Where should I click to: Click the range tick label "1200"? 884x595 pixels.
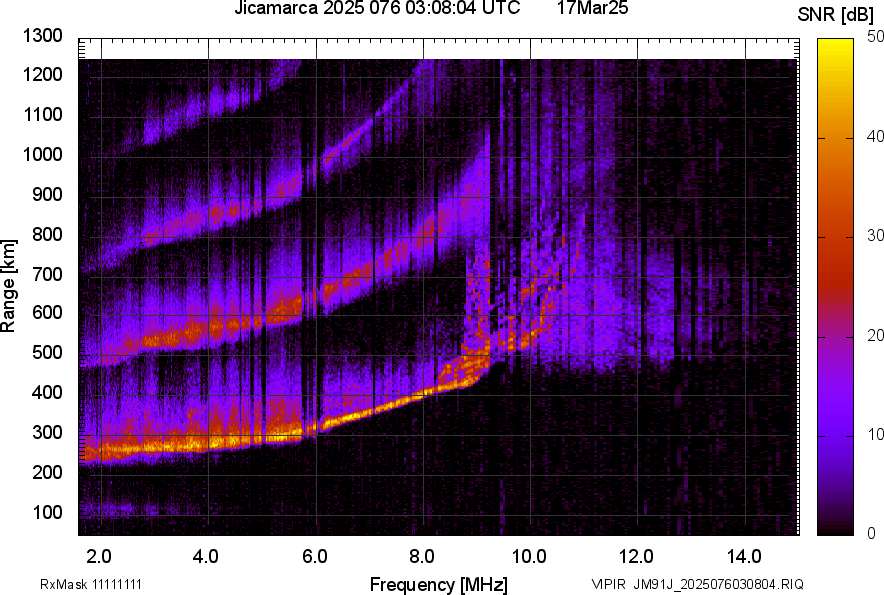coord(42,74)
